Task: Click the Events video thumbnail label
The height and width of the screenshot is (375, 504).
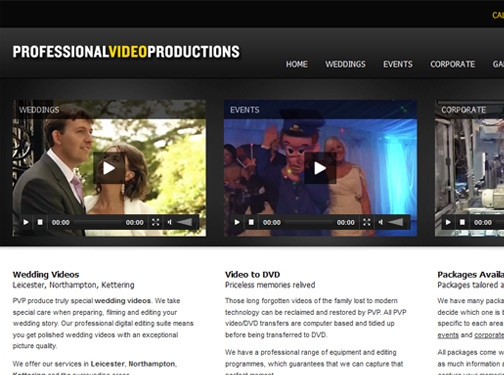Action: click(x=245, y=110)
